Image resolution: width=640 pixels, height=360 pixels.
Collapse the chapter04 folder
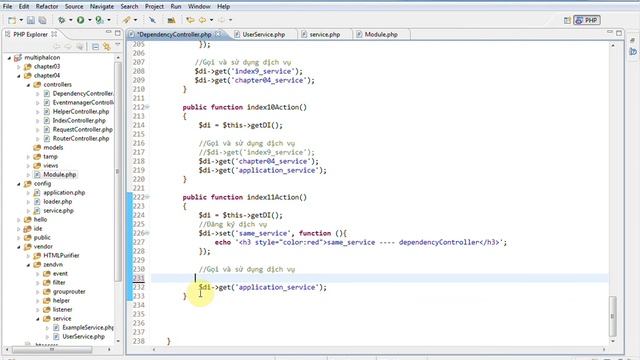(19, 76)
